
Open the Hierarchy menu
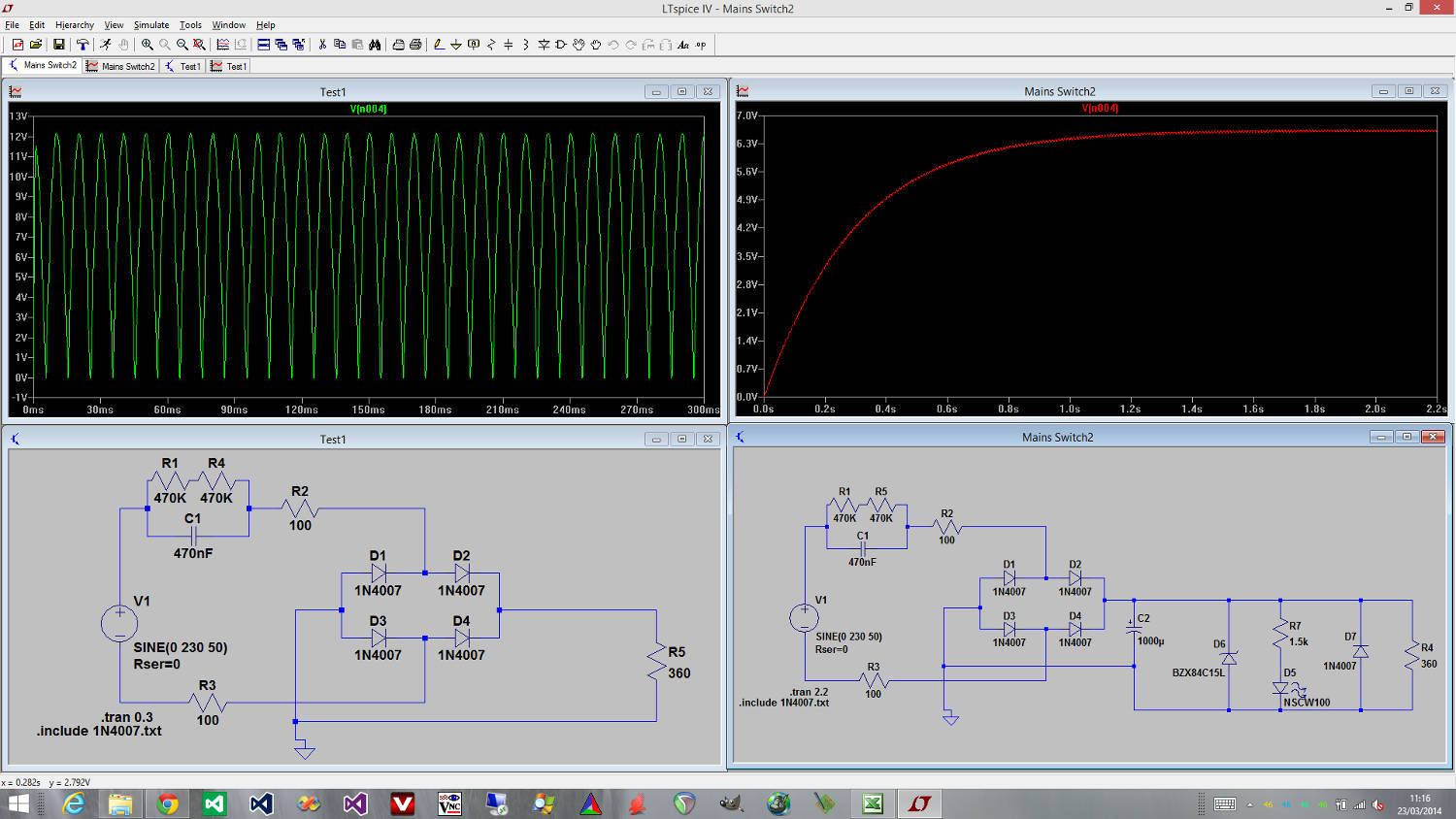pyautogui.click(x=75, y=25)
